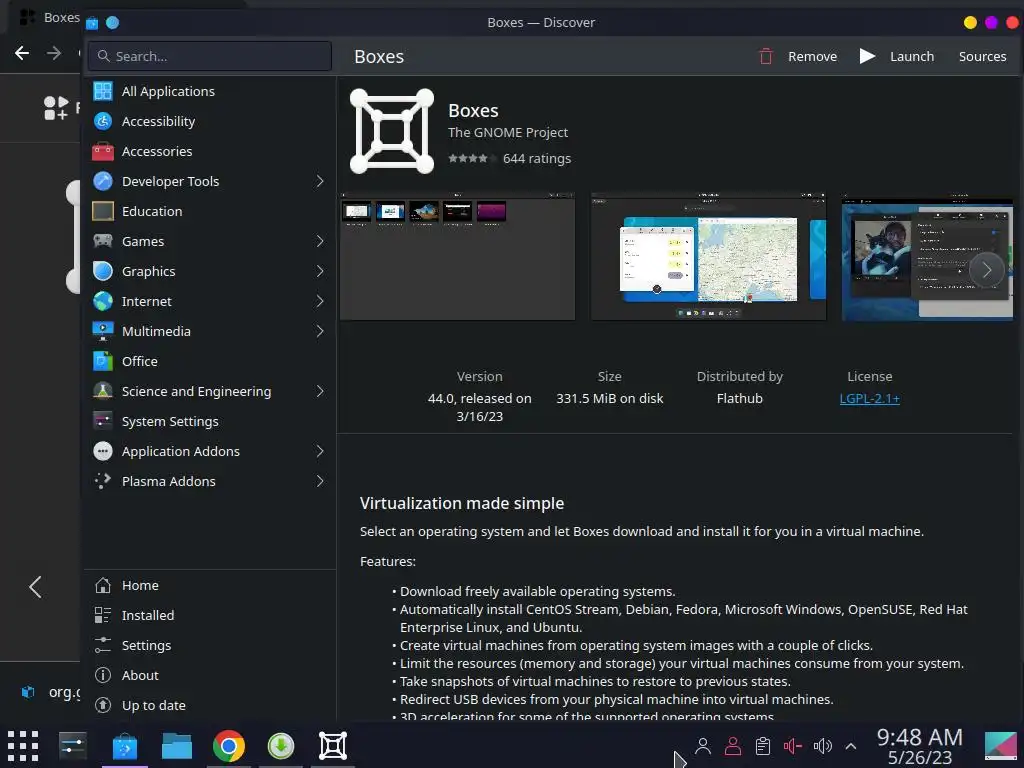Open All Applications category
The height and width of the screenshot is (768, 1024).
(x=209, y=91)
